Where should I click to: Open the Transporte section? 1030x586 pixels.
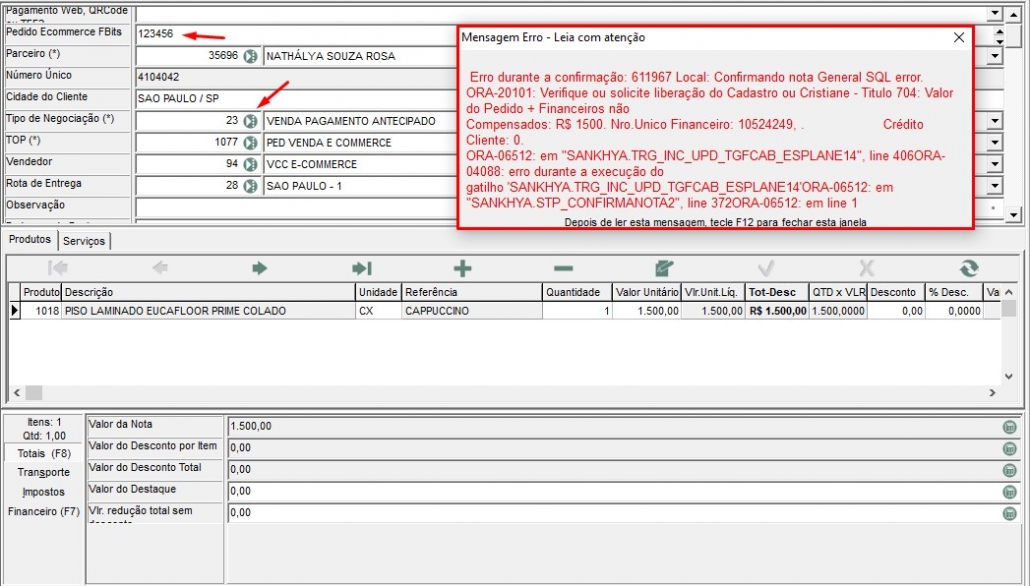point(43,472)
